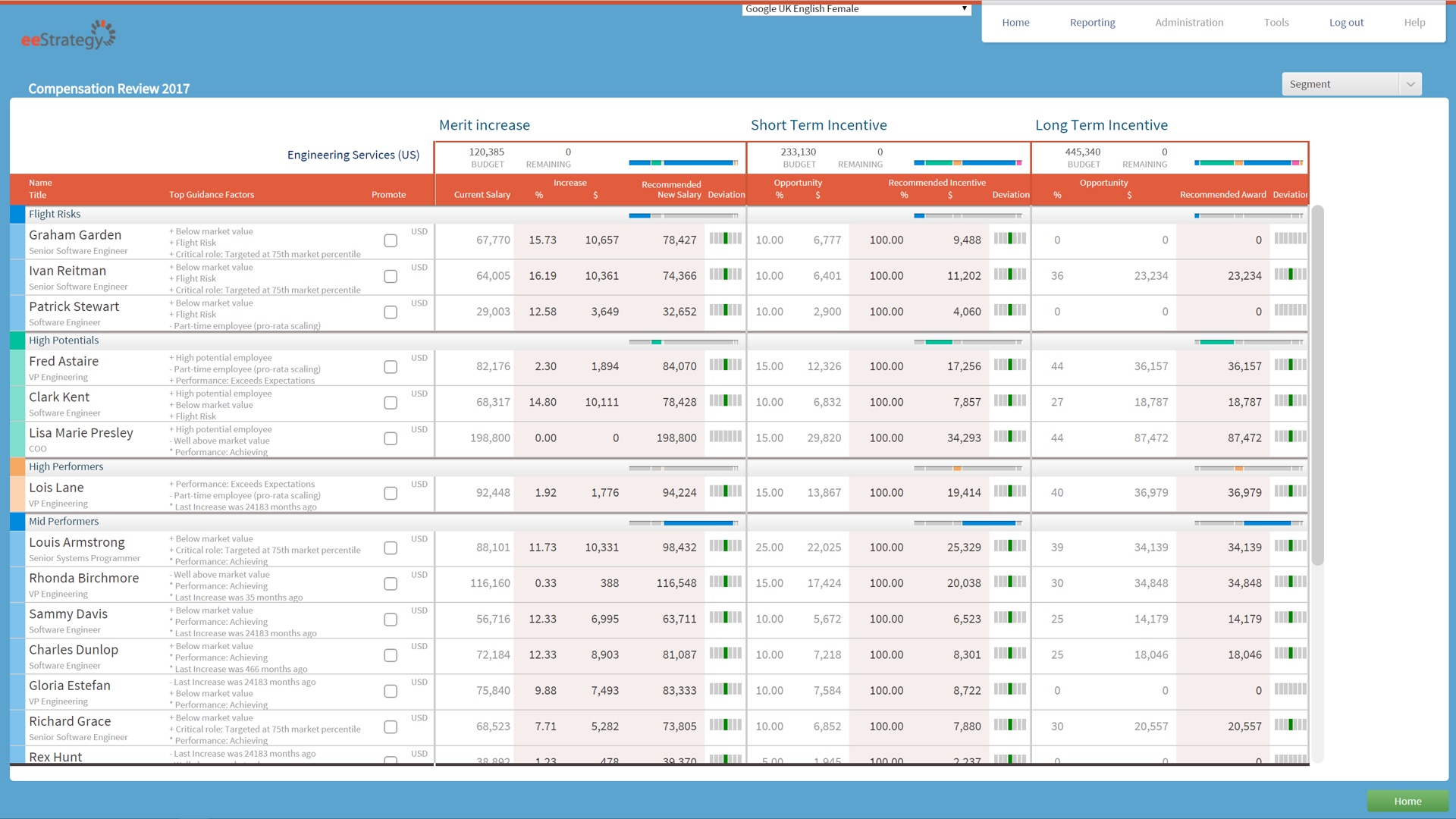
Task: Click Graham Garden's merit deviation bar indicator
Action: click(725, 239)
